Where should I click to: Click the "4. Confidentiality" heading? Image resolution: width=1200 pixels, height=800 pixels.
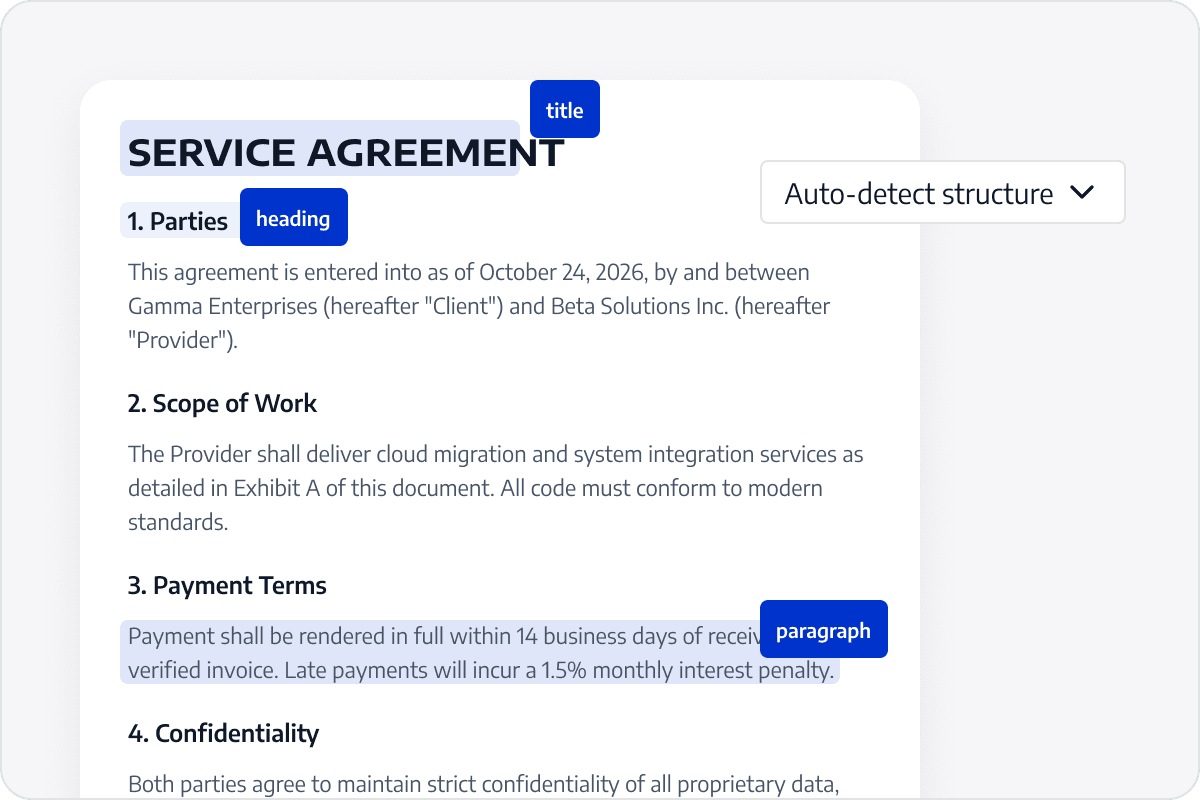[223, 734]
